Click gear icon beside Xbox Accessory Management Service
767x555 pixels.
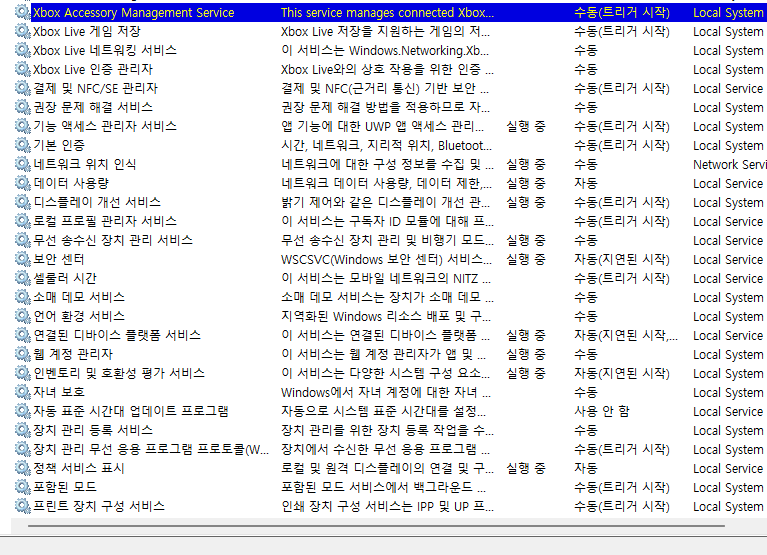pyautogui.click(x=23, y=12)
